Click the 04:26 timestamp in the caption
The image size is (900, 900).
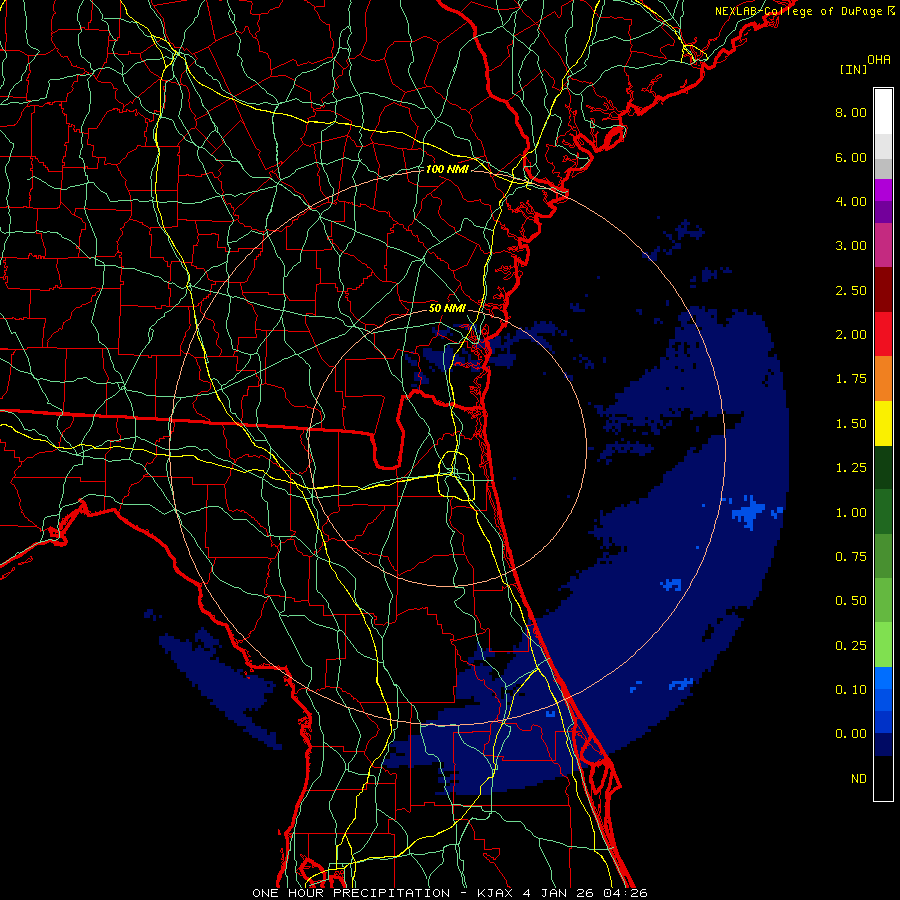pyautogui.click(x=625, y=893)
